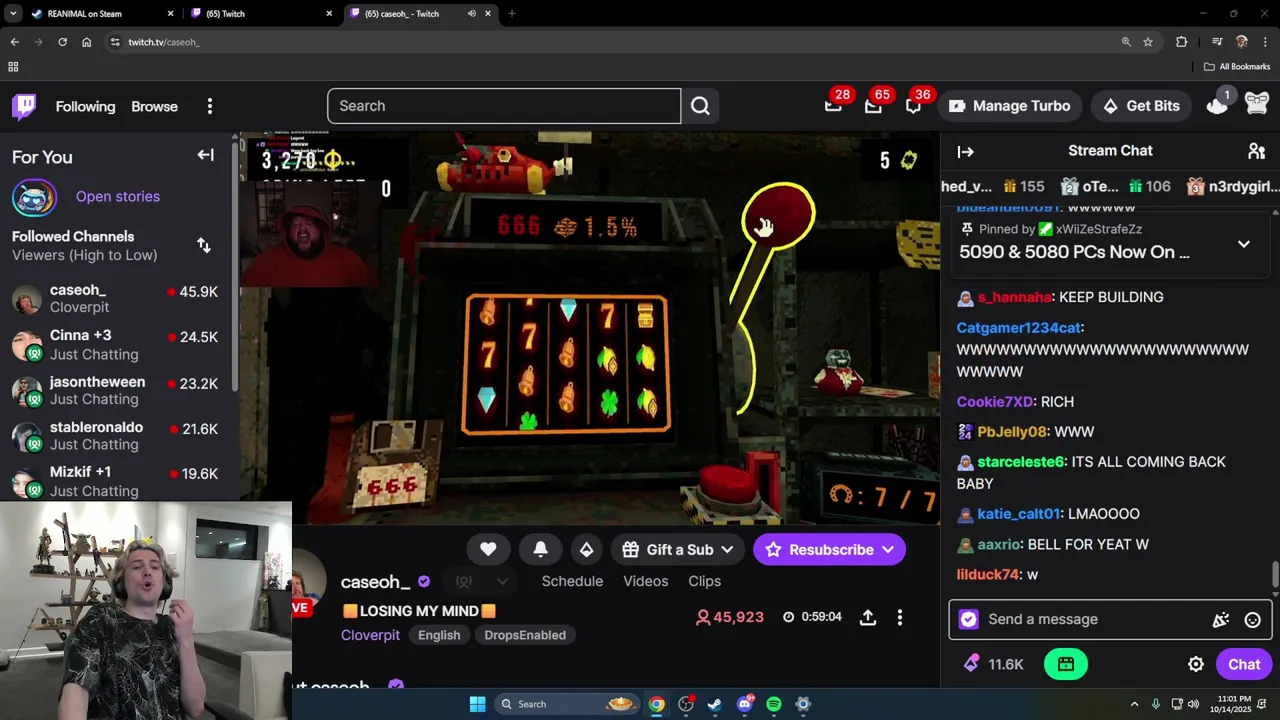
Task: Click the Manage Turbo button
Action: [x=1009, y=106]
